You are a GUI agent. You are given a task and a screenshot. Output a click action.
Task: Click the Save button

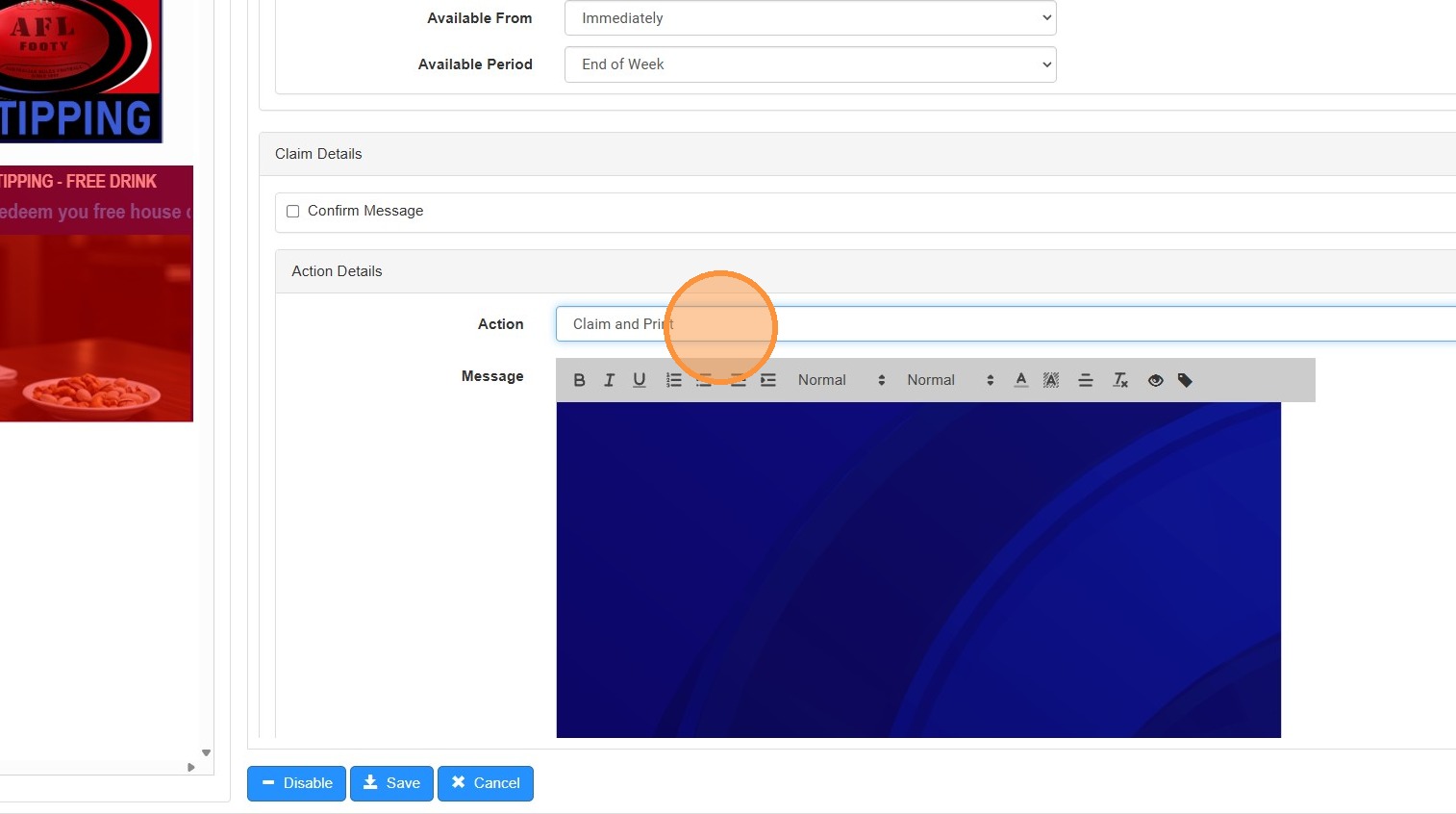(x=391, y=783)
